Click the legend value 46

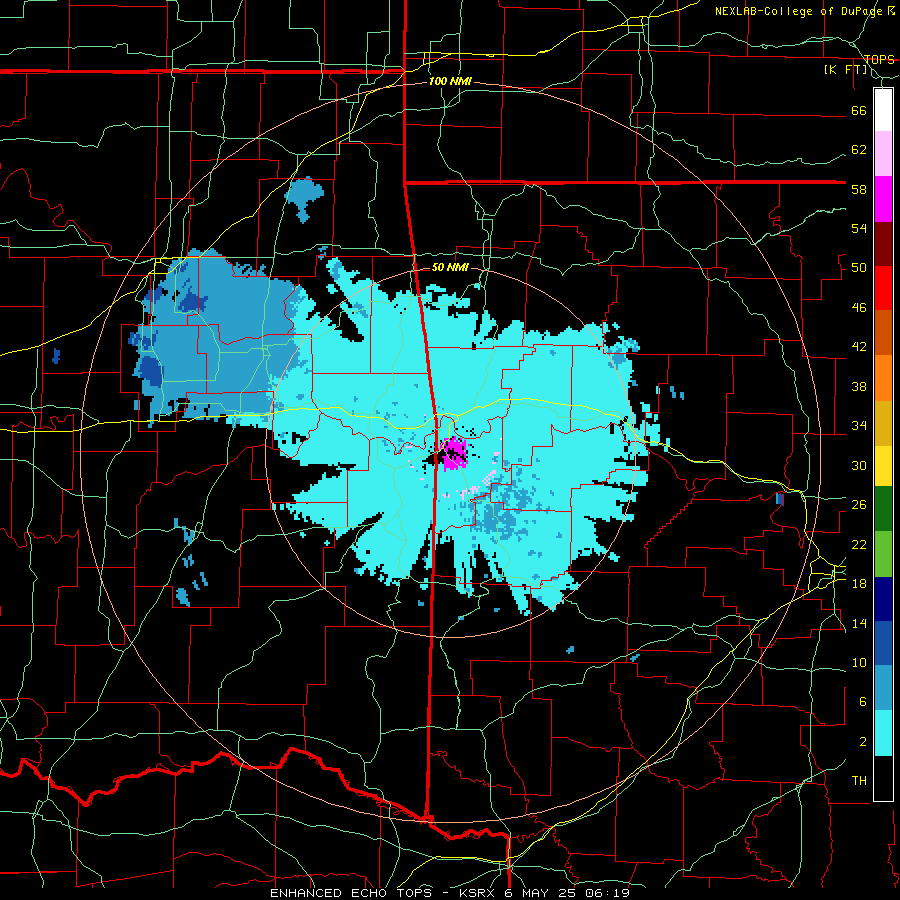pyautogui.click(x=859, y=308)
